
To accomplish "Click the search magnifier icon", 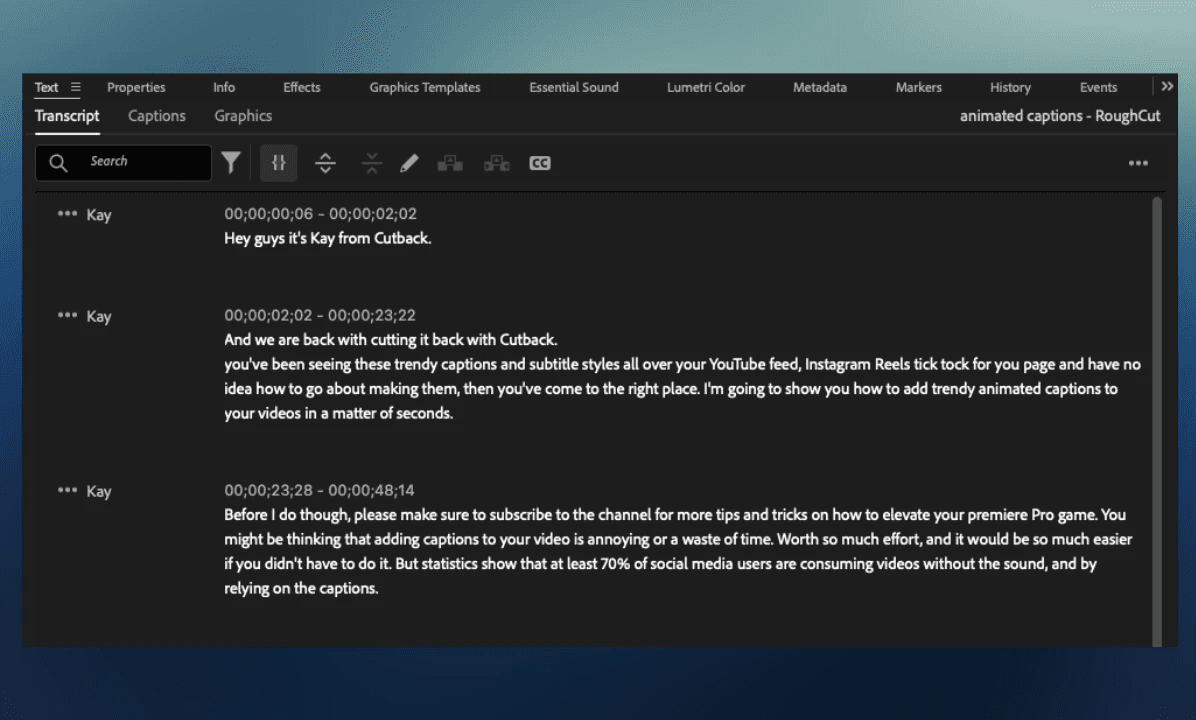I will click(x=58, y=162).
